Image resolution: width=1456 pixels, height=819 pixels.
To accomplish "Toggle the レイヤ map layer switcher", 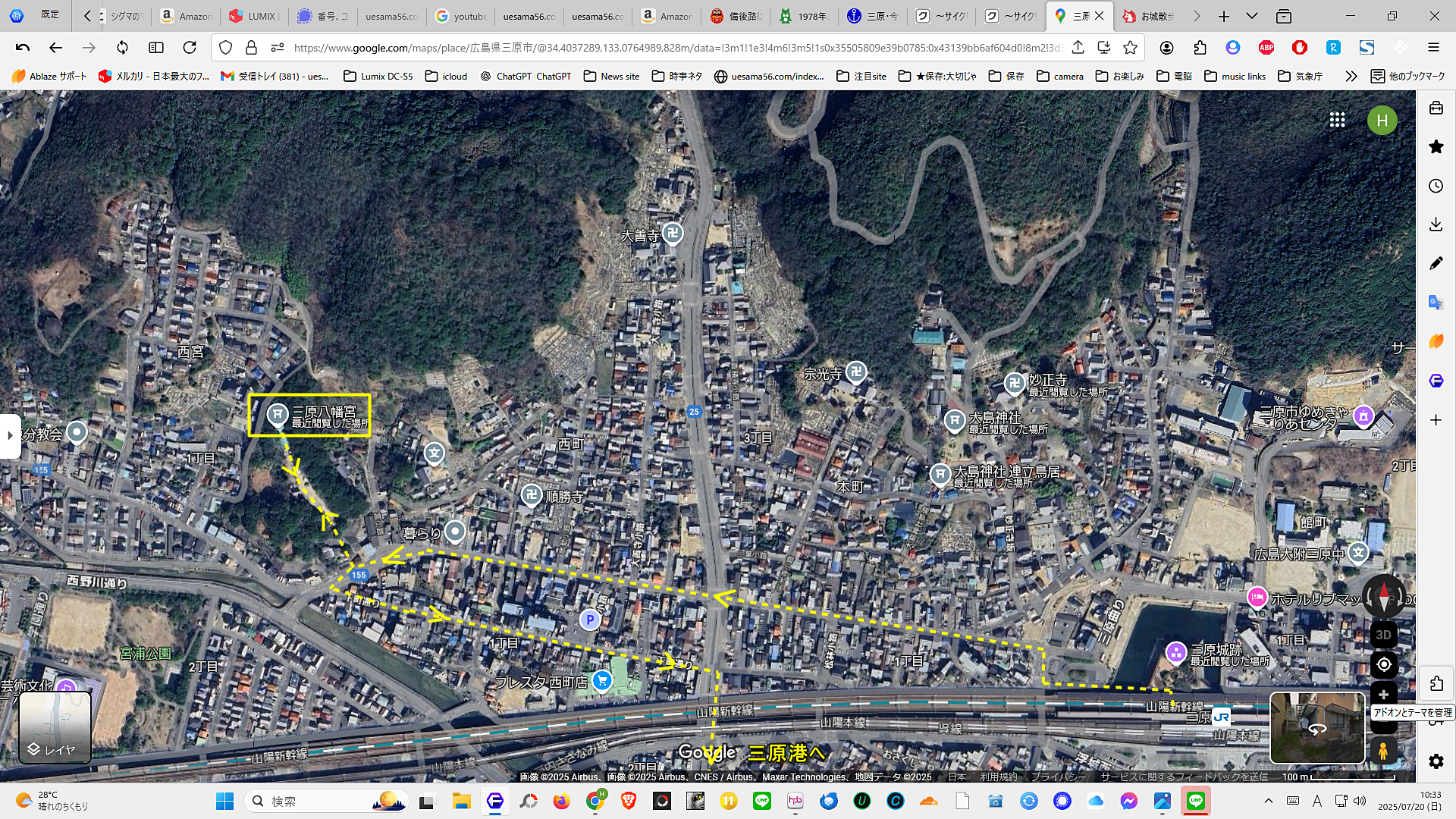I will pos(55,726).
